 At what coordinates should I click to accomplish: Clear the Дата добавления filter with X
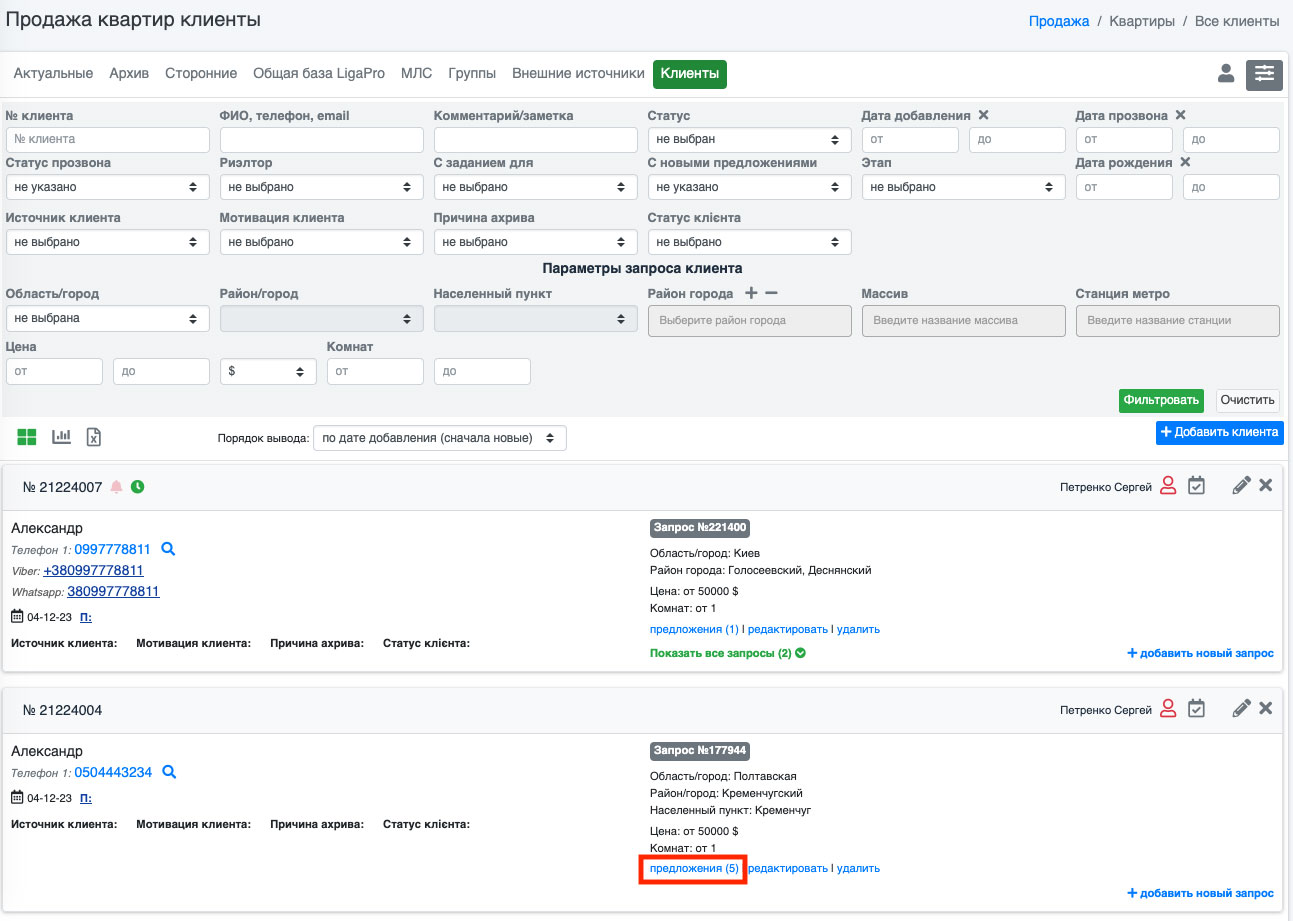(x=984, y=116)
